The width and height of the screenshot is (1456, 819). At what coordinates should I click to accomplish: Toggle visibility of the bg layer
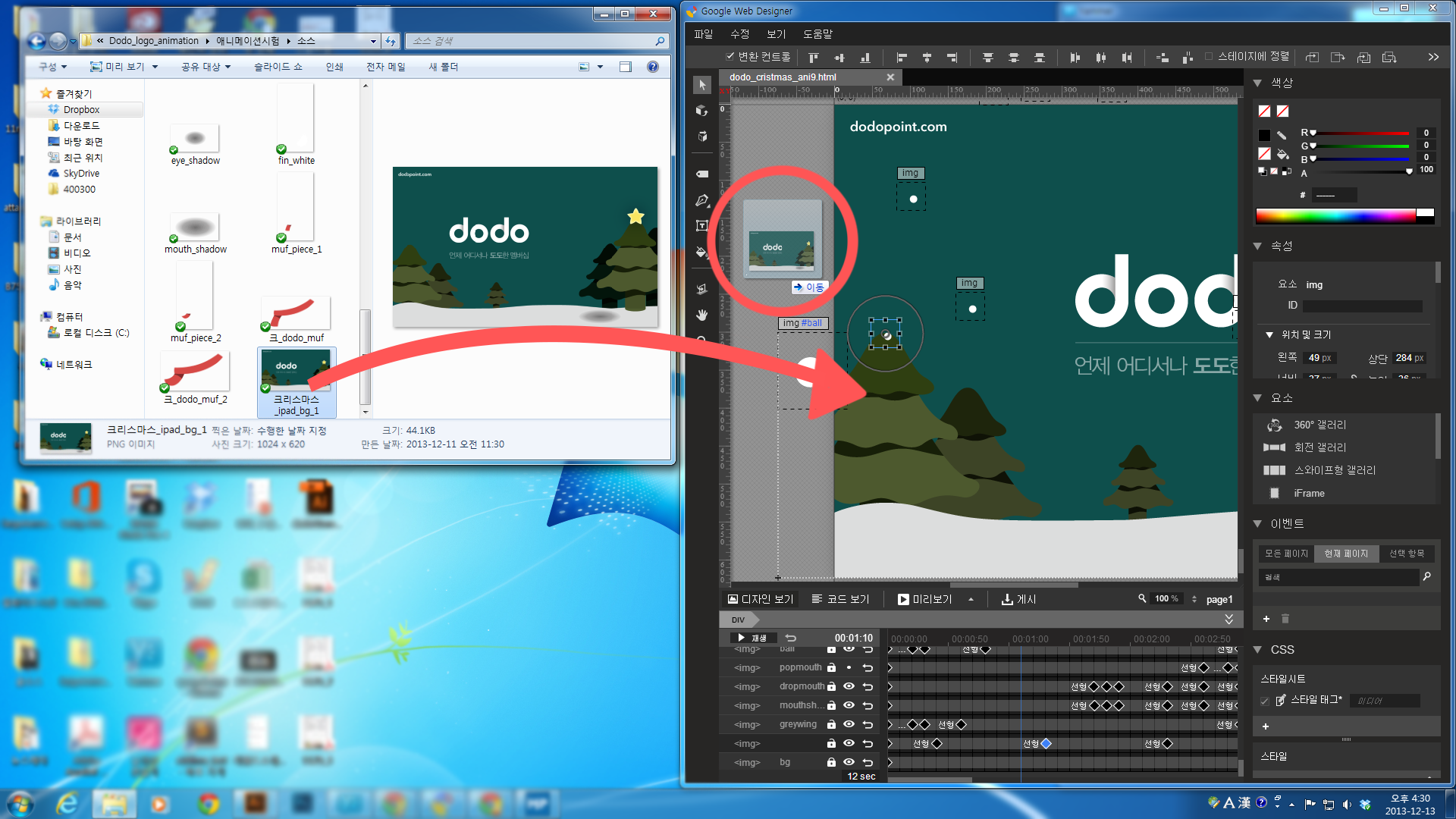click(849, 762)
